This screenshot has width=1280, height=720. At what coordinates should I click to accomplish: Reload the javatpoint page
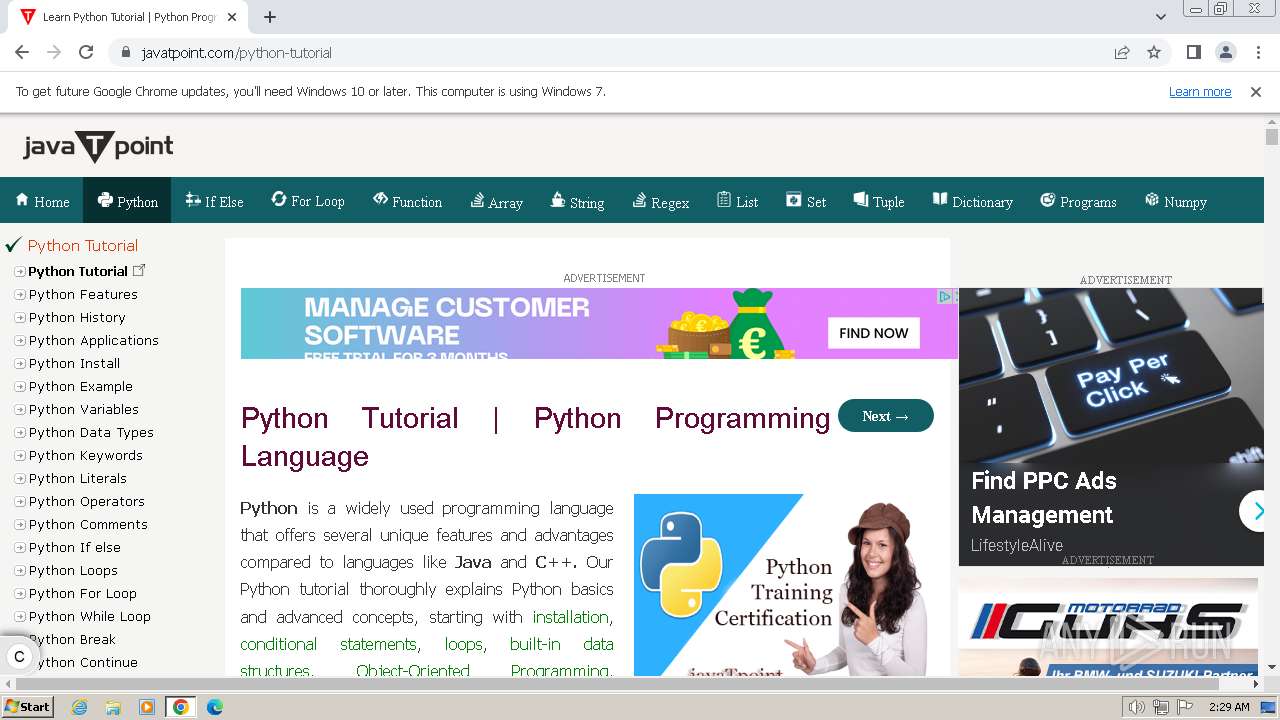86,52
